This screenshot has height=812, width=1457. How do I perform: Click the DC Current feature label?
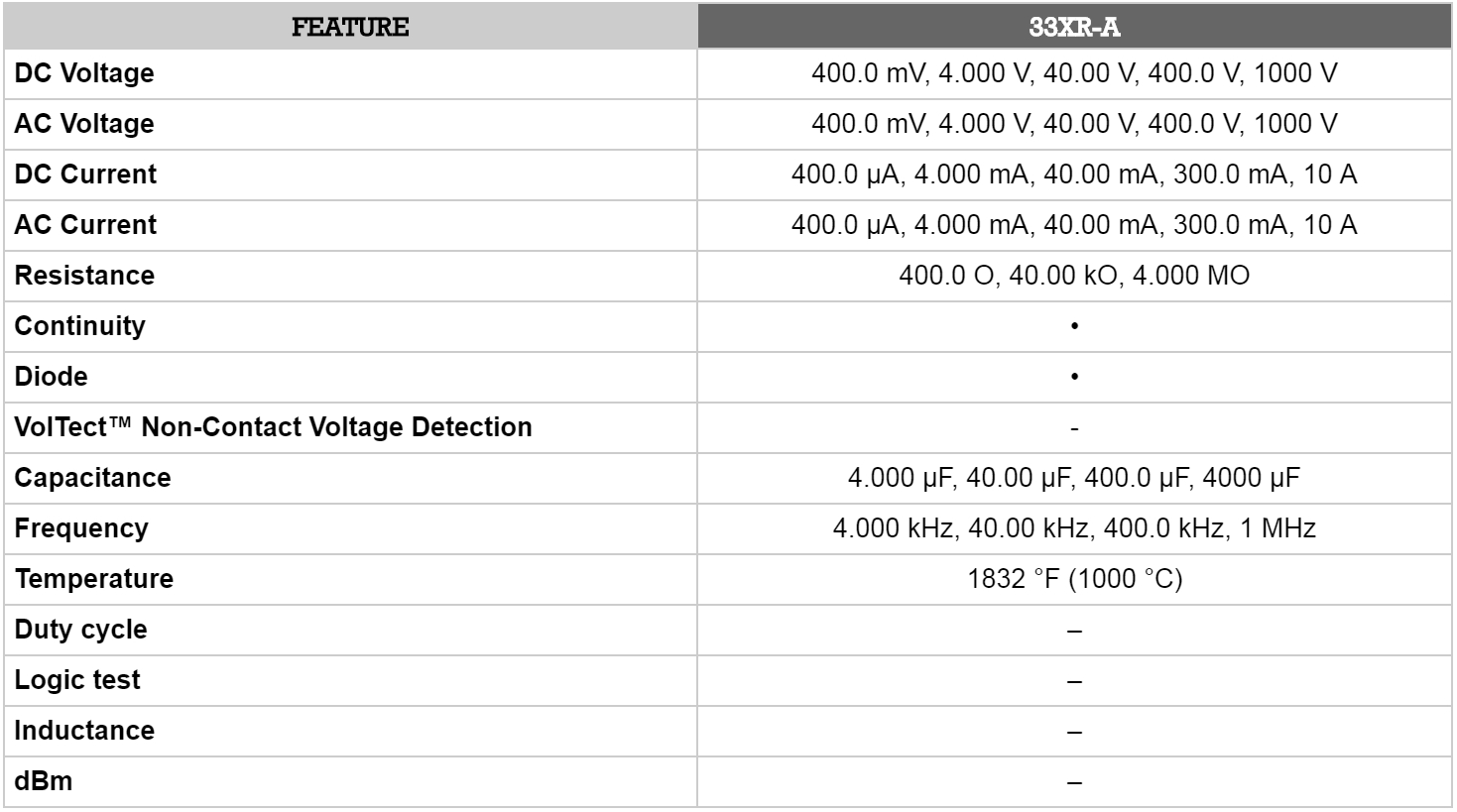[x=85, y=174]
